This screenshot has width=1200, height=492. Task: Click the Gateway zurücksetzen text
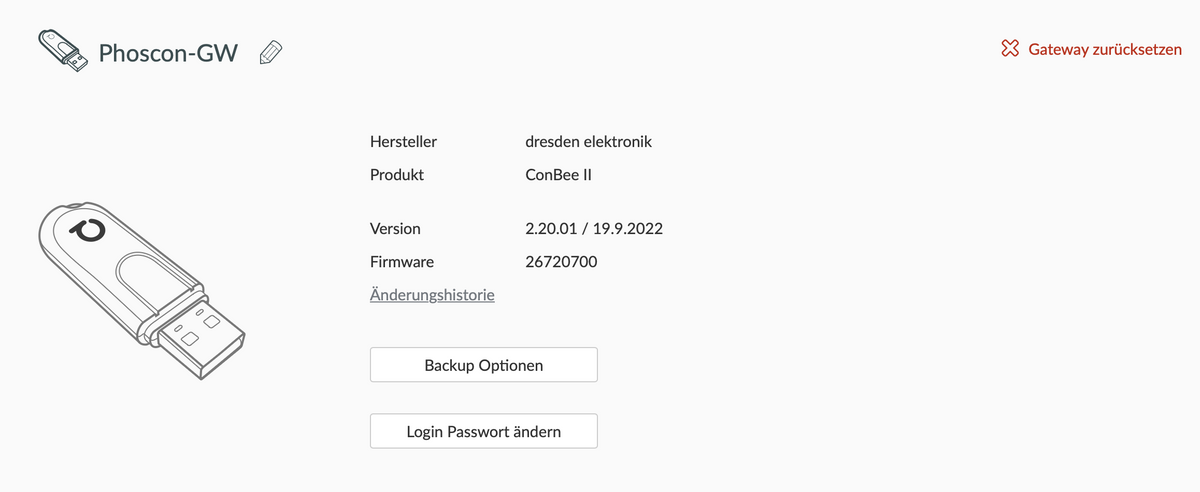[1105, 49]
